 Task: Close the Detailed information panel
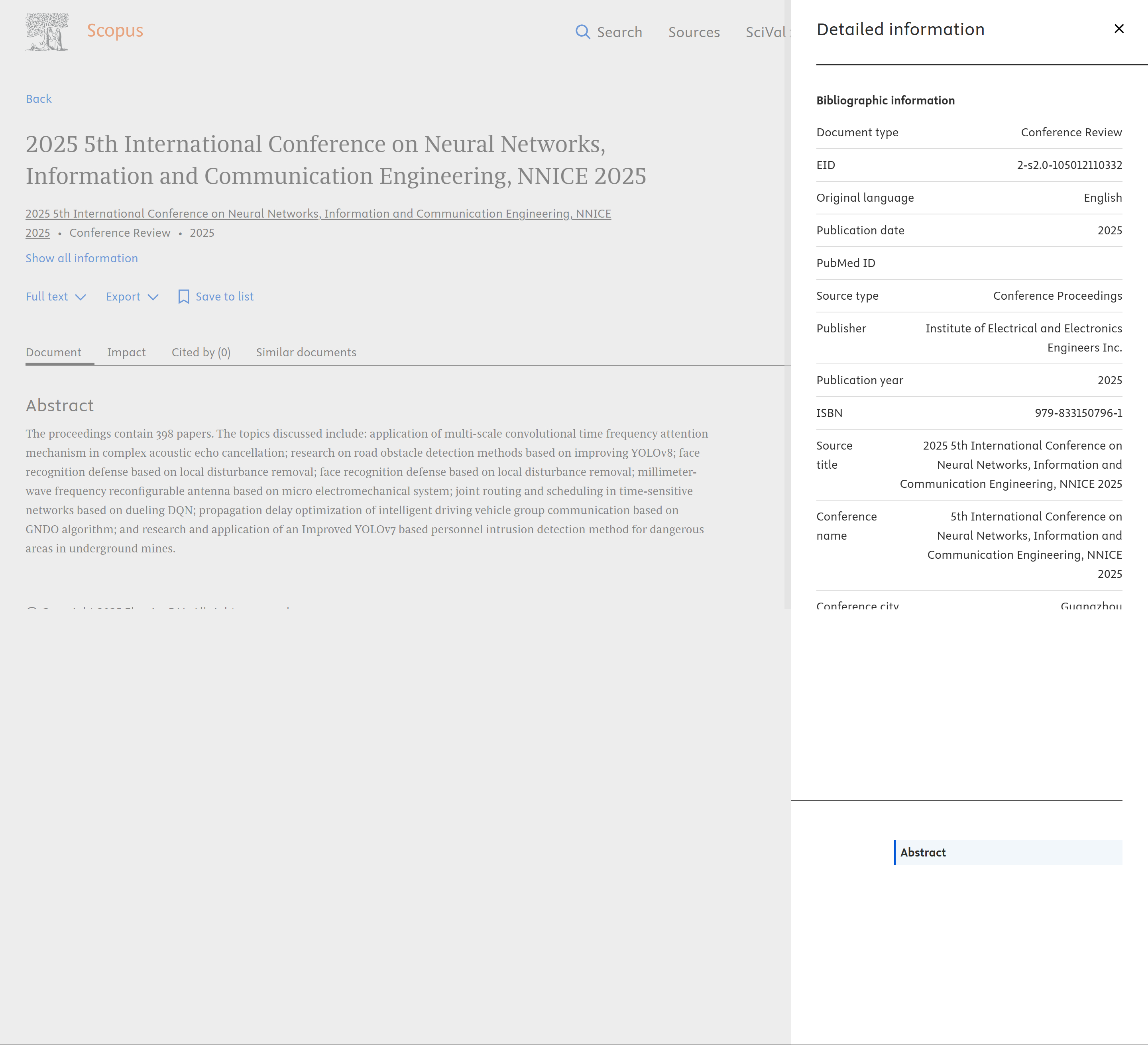pos(1119,28)
